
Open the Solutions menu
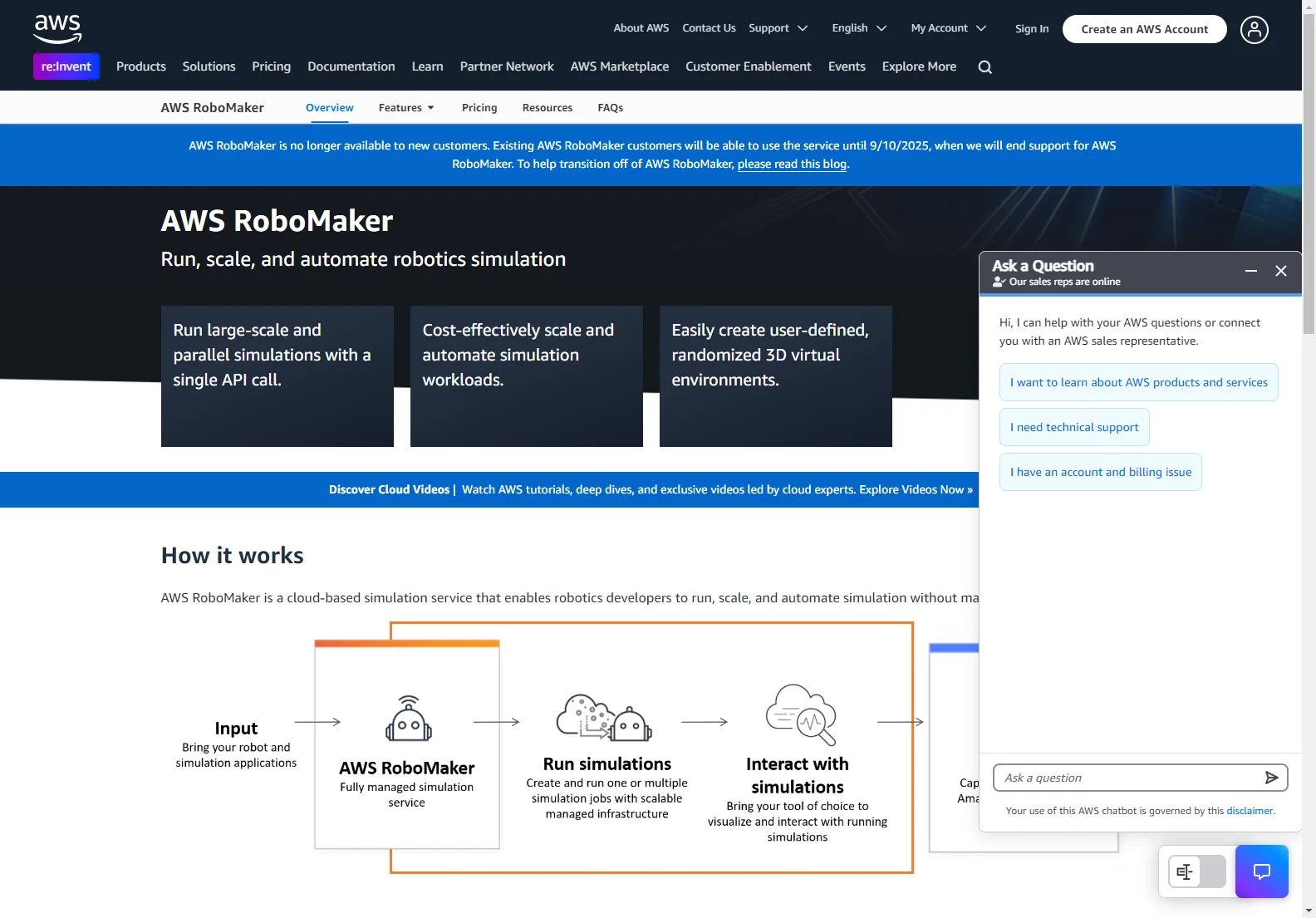pos(209,66)
